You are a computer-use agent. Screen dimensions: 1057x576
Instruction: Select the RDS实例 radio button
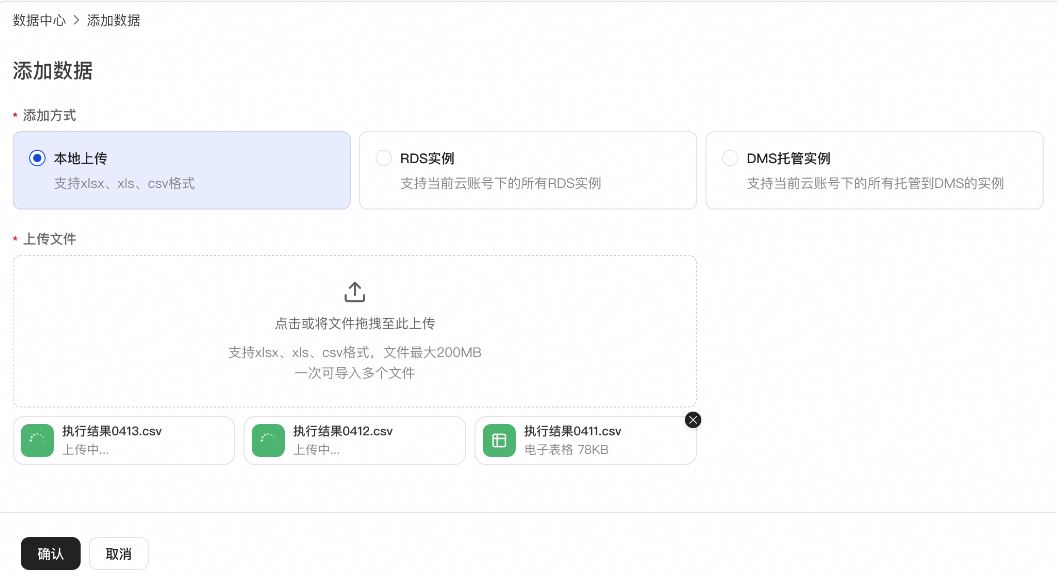pyautogui.click(x=384, y=158)
